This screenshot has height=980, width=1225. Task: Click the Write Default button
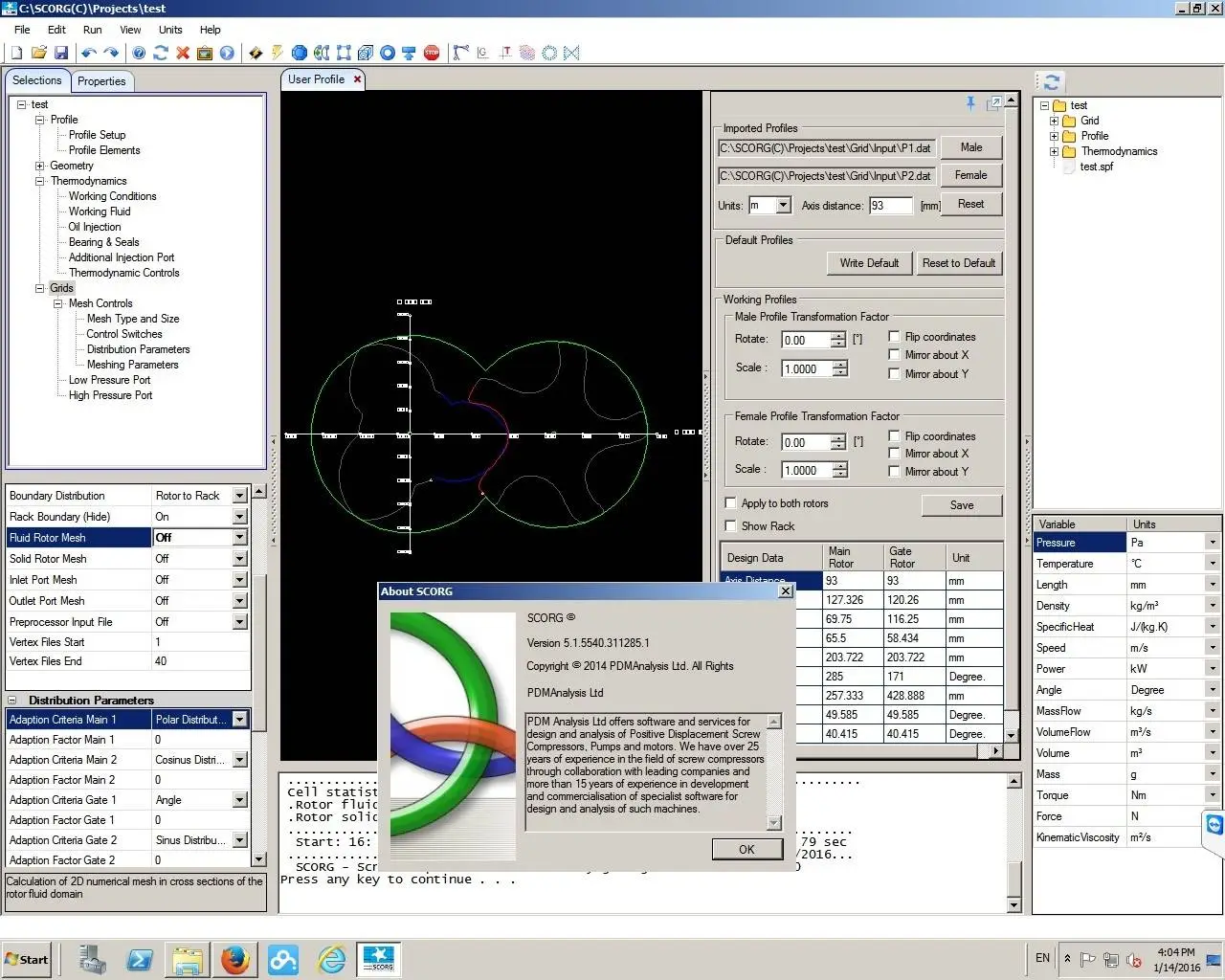click(x=869, y=263)
